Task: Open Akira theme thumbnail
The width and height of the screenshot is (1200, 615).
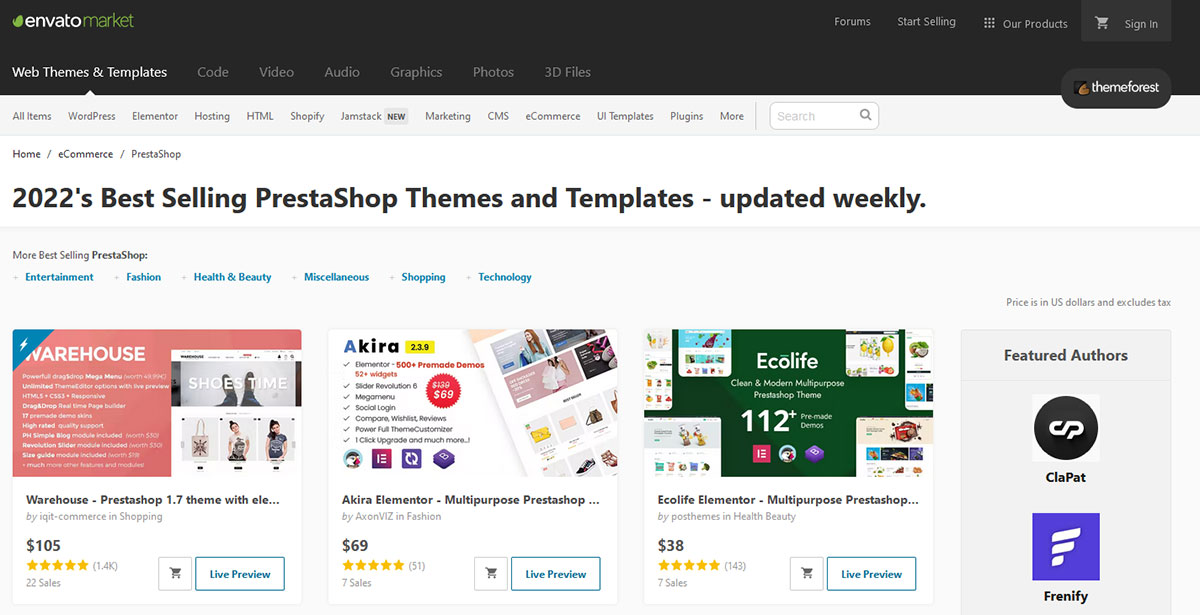Action: [x=473, y=403]
